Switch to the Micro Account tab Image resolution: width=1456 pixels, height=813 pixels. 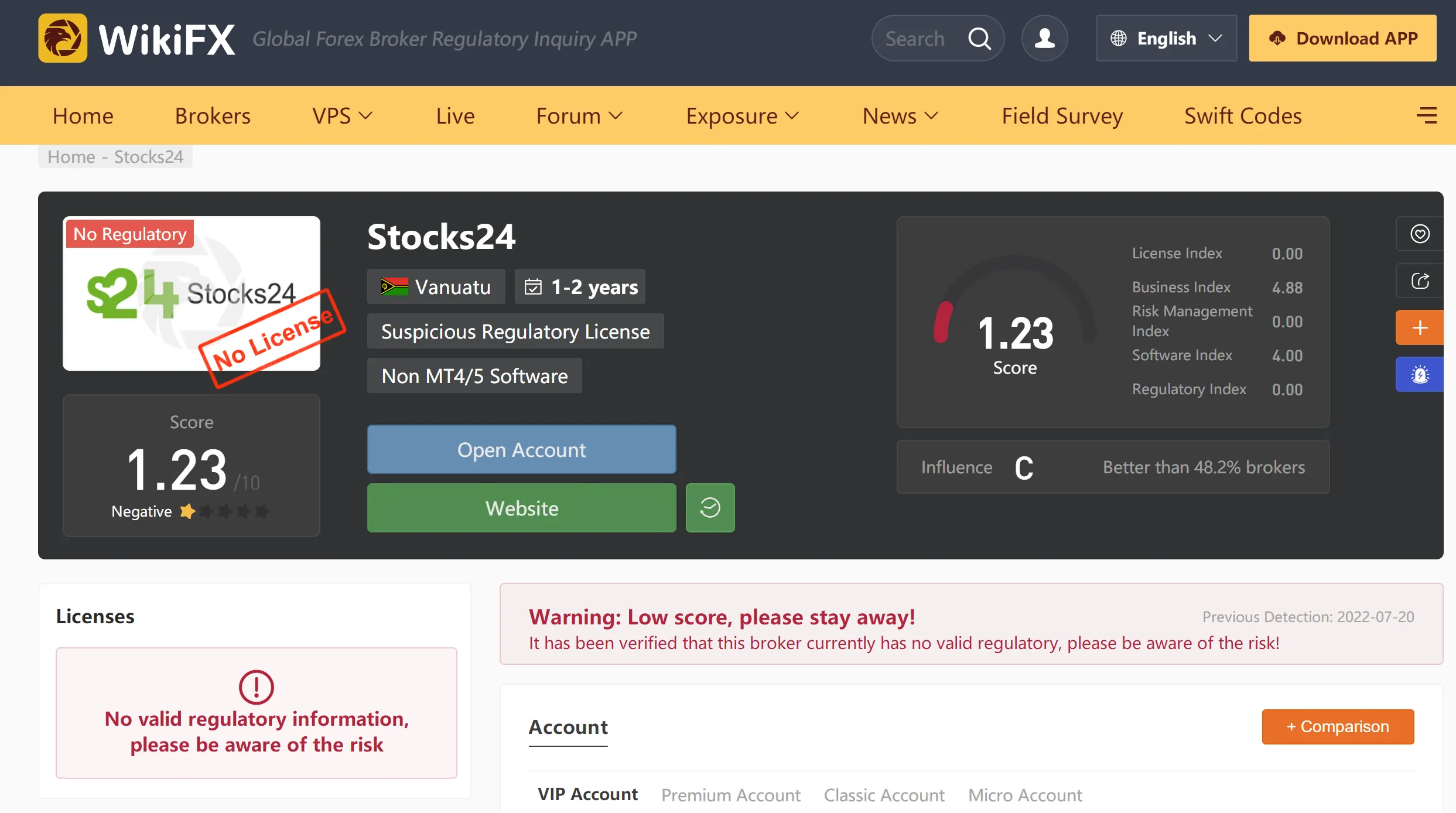(x=1026, y=795)
